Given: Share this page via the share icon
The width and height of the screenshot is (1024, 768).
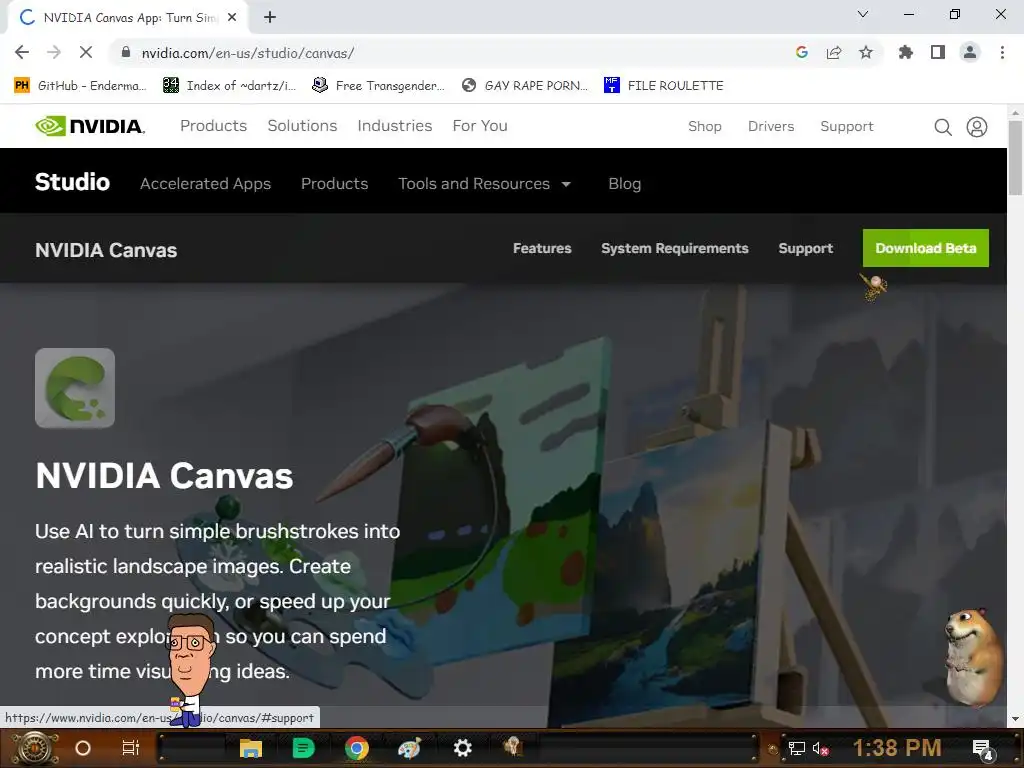Looking at the screenshot, I should point(834,52).
